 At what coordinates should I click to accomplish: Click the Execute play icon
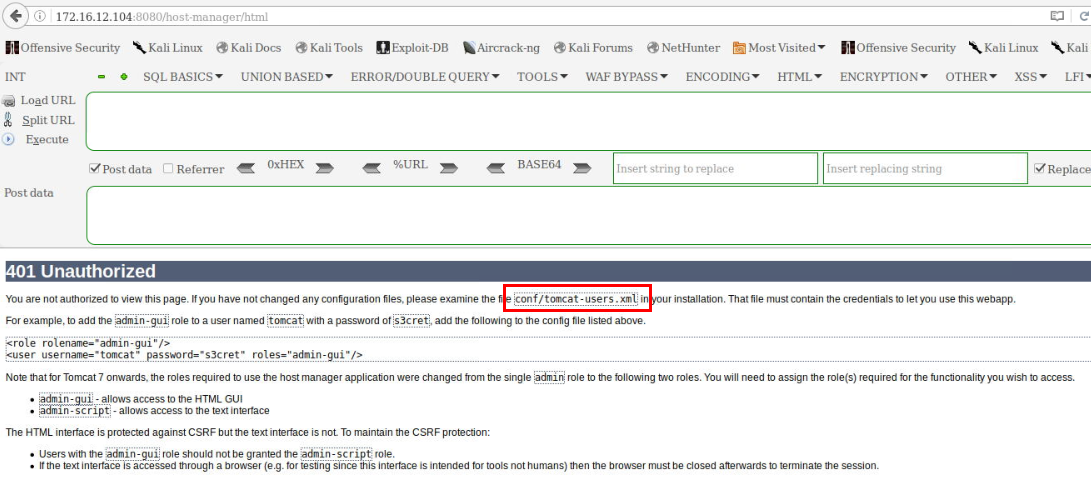[x=8, y=139]
